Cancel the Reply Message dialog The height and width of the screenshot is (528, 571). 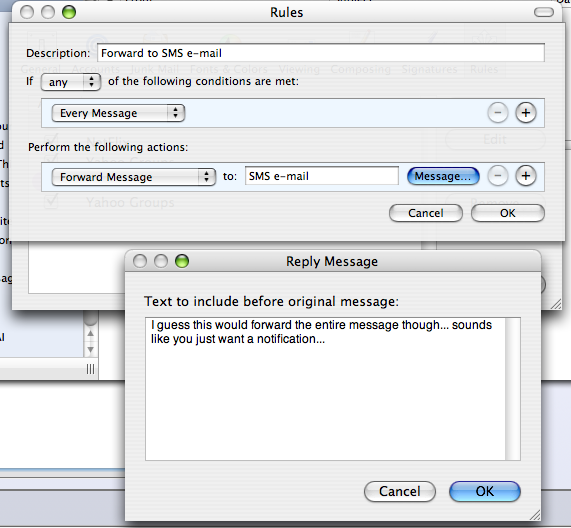(400, 491)
